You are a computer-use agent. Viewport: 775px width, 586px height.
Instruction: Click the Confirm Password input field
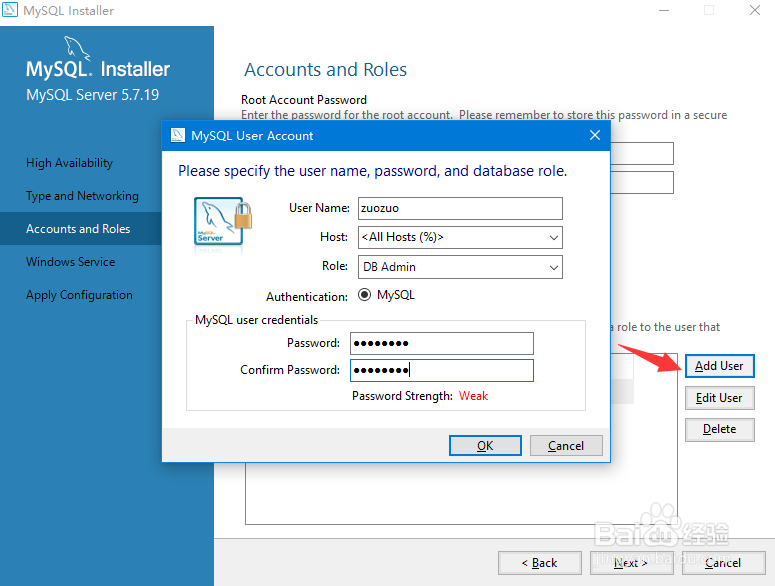click(442, 371)
